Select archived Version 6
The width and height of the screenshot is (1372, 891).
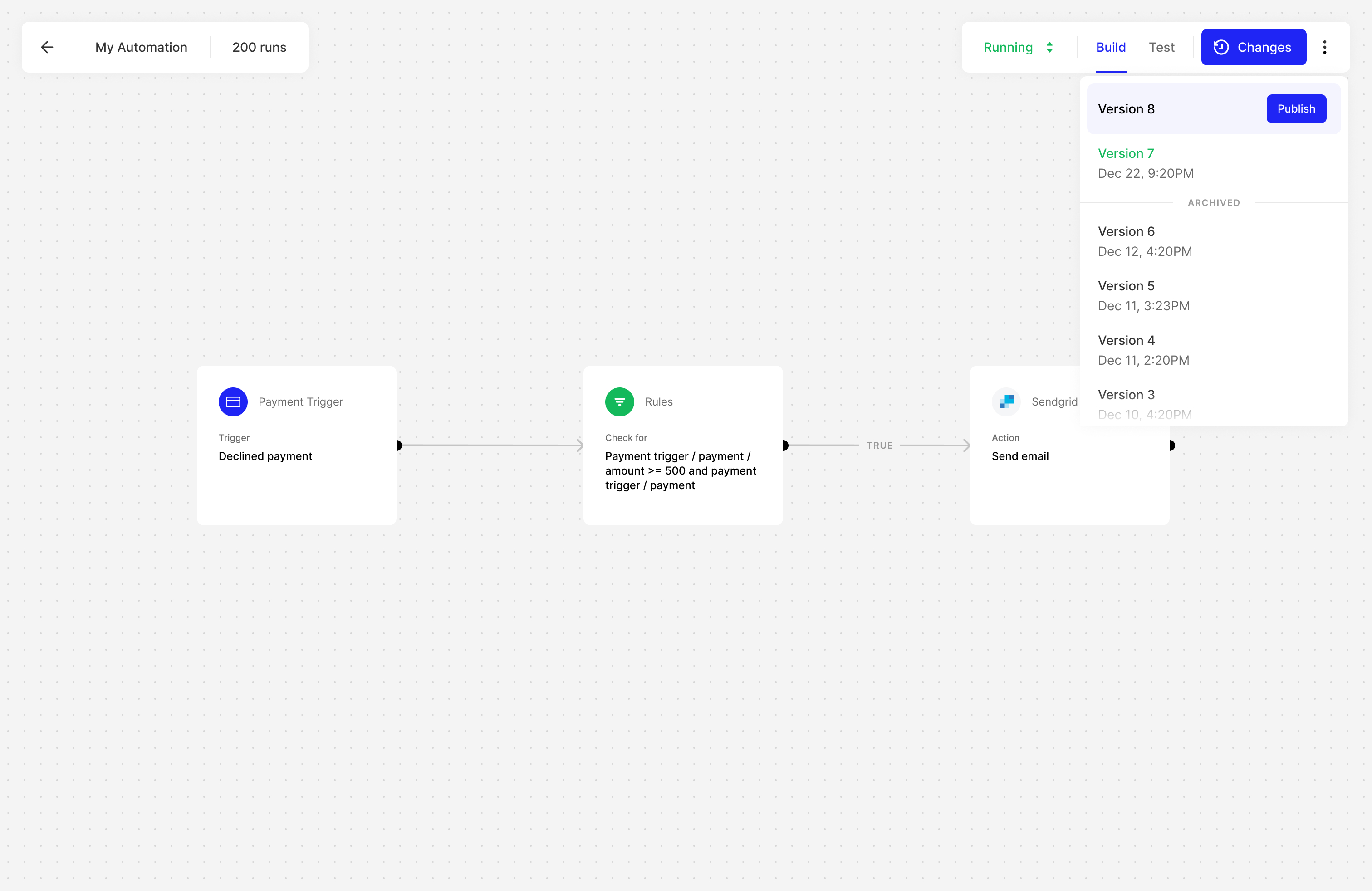coord(1144,241)
